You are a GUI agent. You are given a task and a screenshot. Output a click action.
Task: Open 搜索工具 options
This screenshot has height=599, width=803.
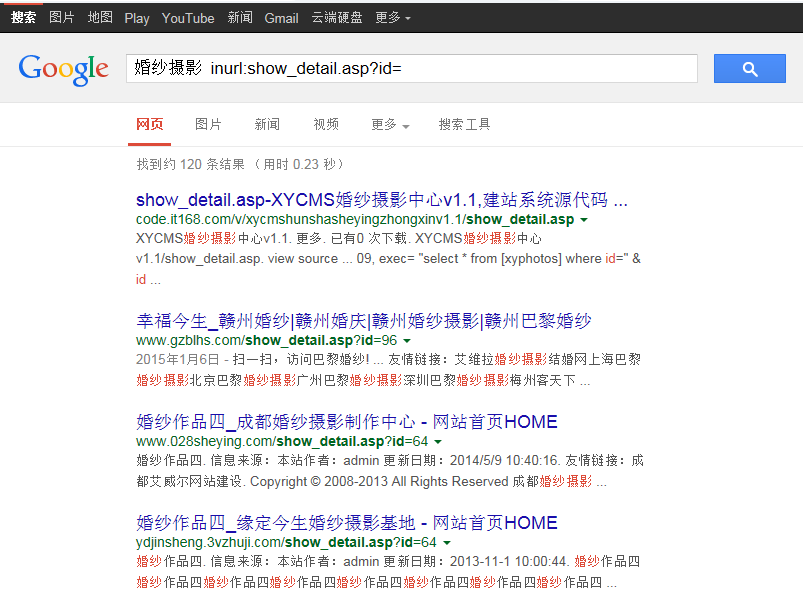tap(464, 124)
